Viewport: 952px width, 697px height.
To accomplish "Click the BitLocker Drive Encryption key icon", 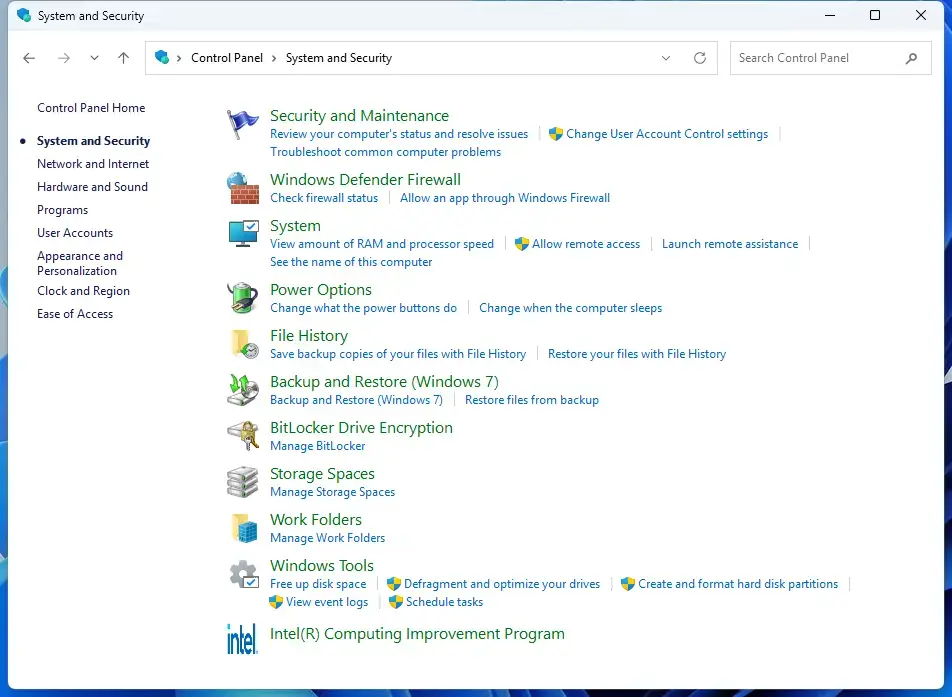I will (243, 436).
